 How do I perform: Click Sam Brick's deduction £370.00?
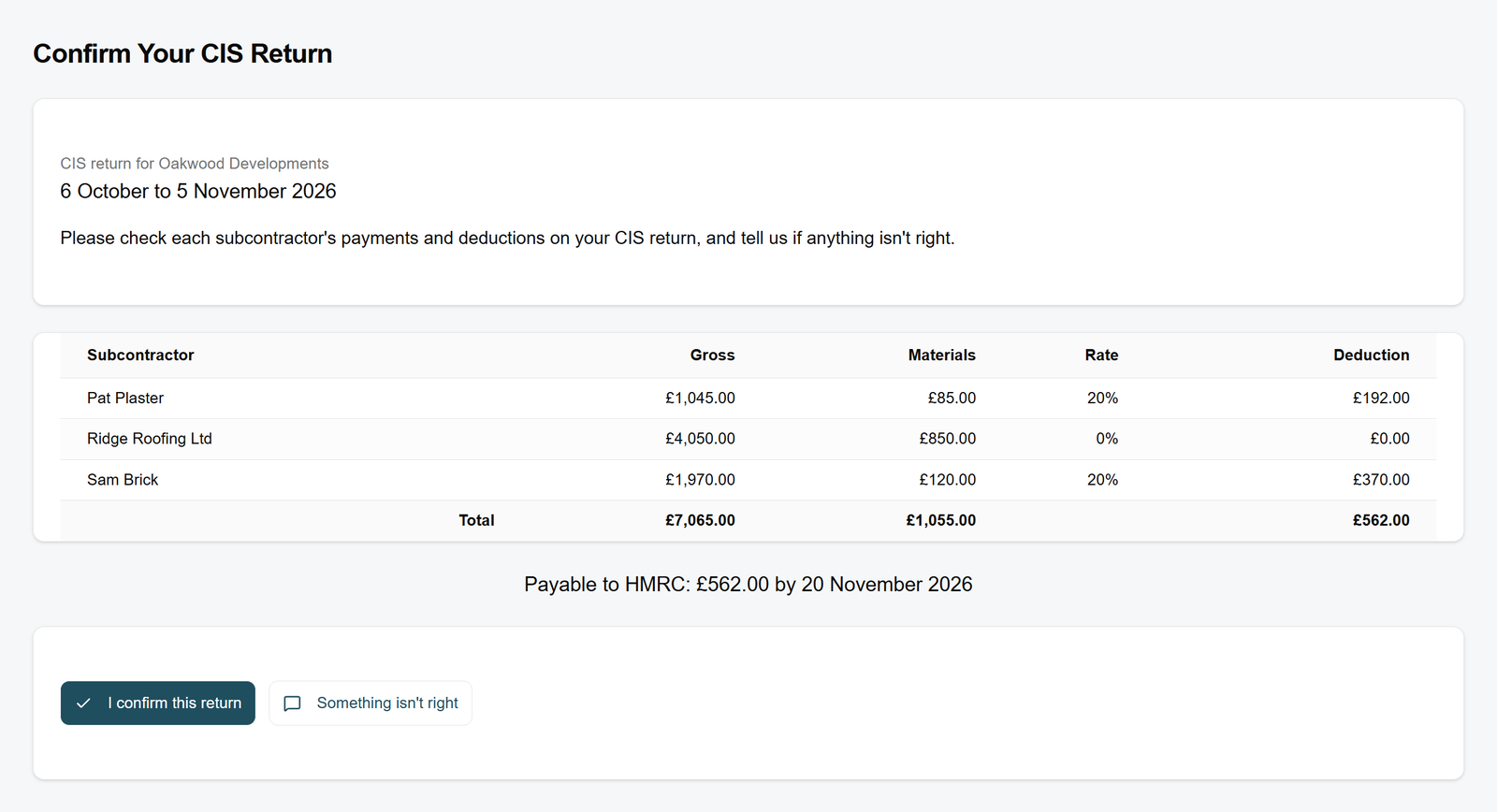point(1381,480)
